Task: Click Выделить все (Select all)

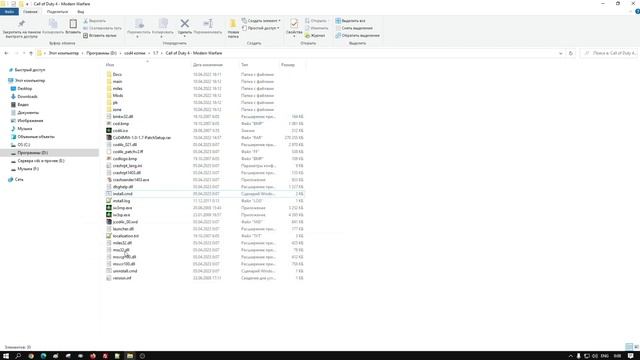Action: (x=350, y=21)
